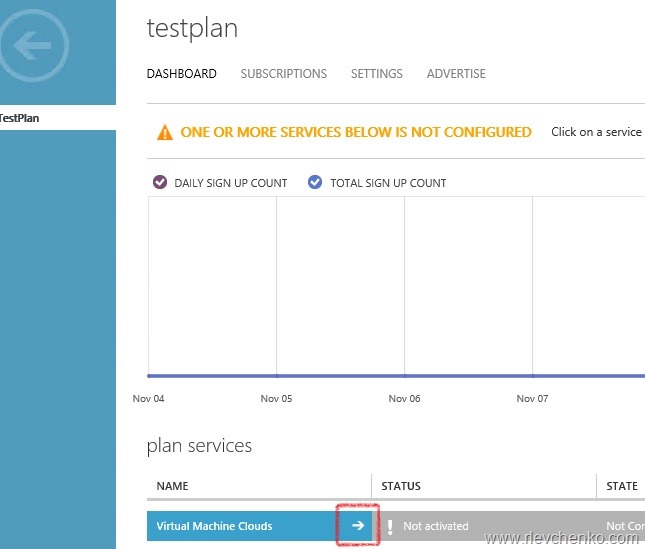Image resolution: width=645 pixels, height=549 pixels.
Task: Click the orange warning triangle icon
Action: (164, 132)
